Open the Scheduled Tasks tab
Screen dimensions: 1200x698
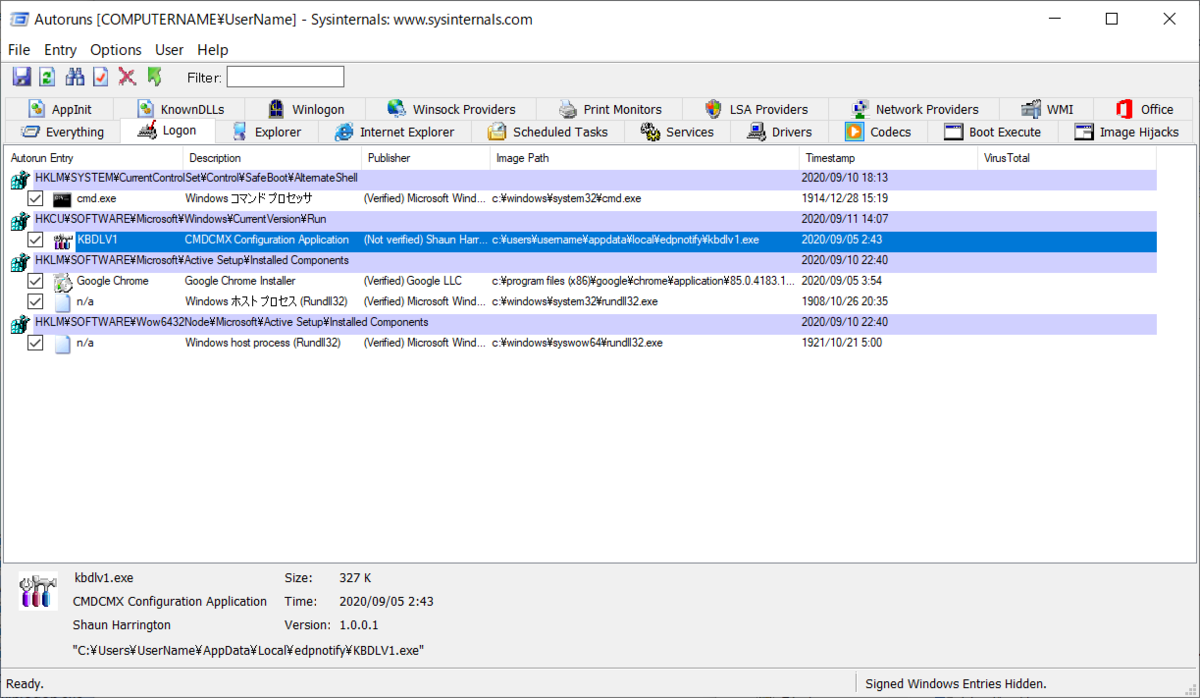(x=548, y=132)
